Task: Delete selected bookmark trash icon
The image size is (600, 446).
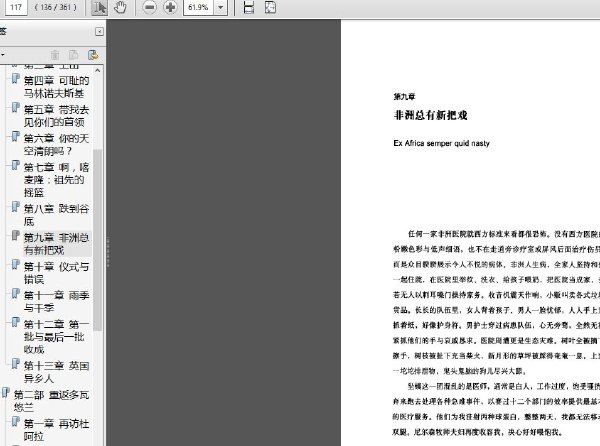Action: [55, 55]
